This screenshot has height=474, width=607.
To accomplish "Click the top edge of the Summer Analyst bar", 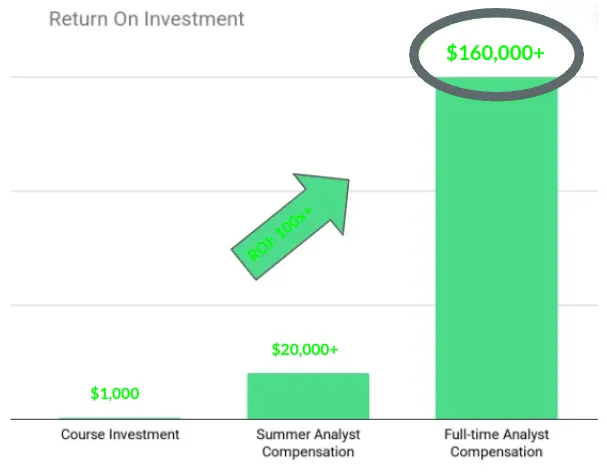I will pos(308,374).
